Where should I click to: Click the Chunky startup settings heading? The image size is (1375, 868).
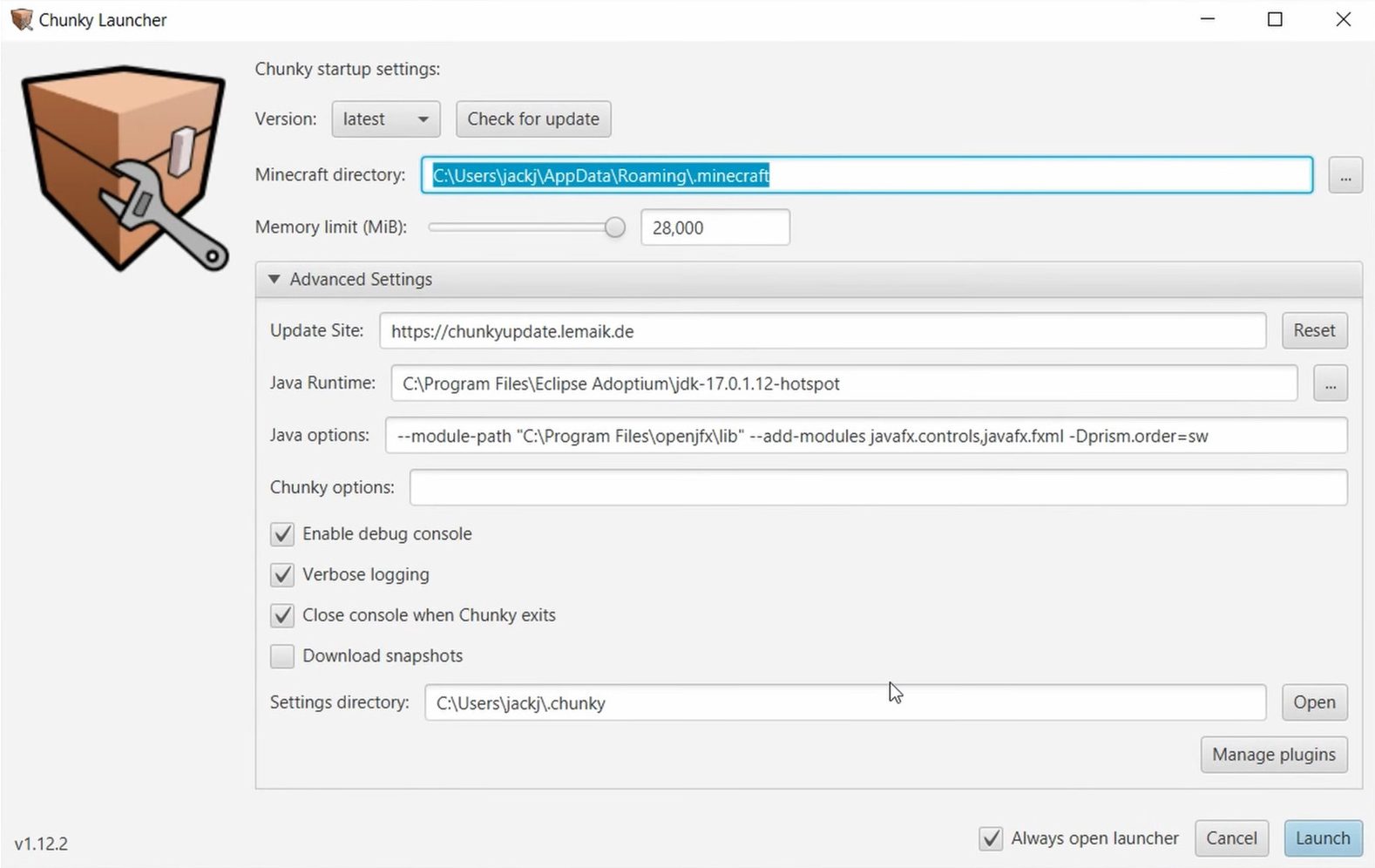[348, 69]
